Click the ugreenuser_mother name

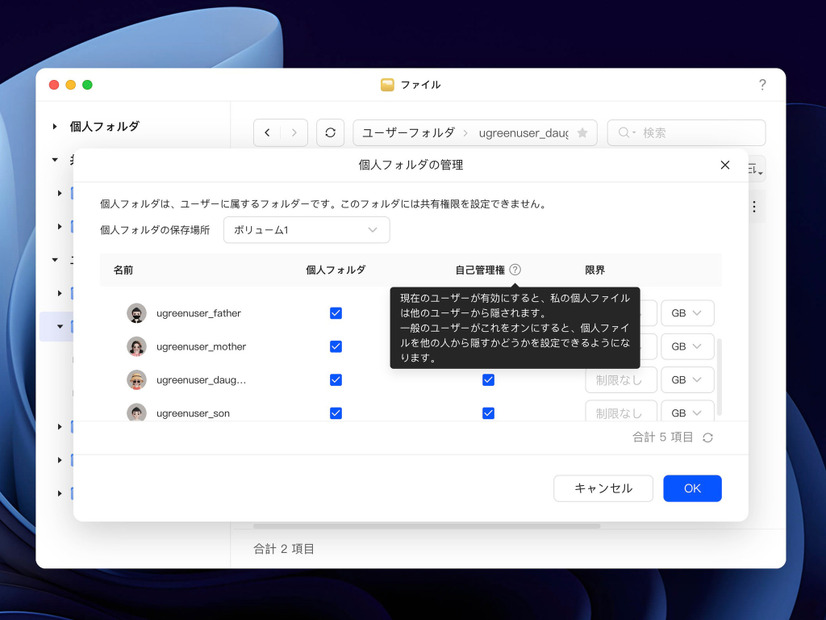pyautogui.click(x=201, y=347)
